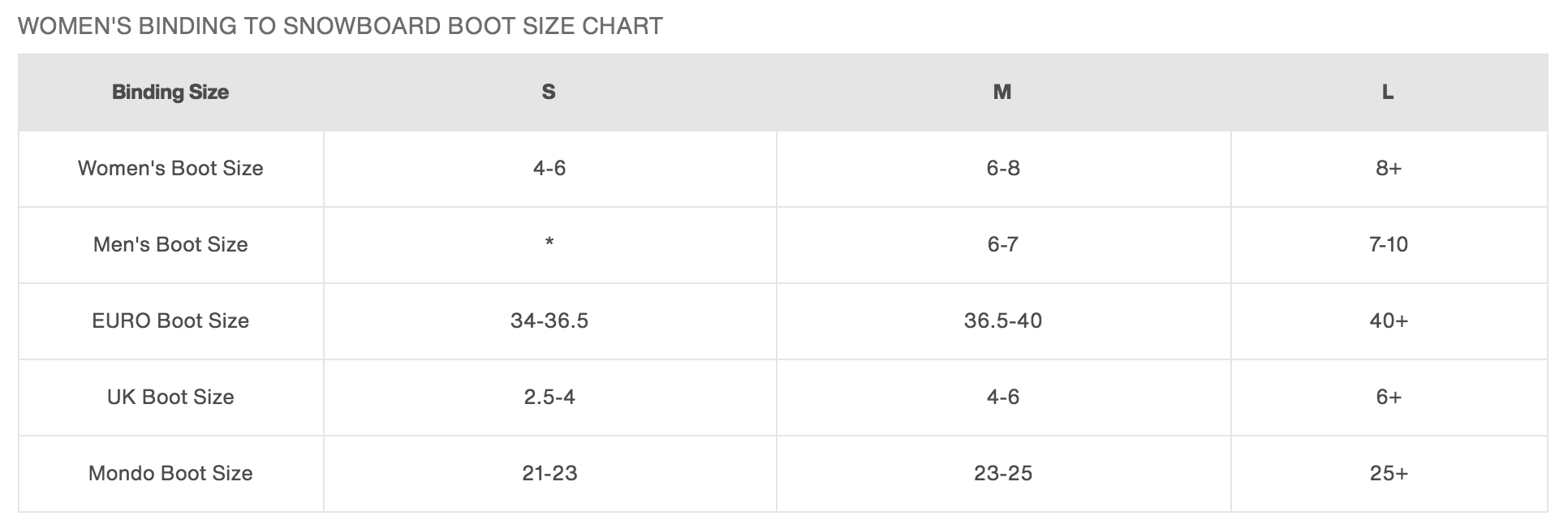Viewport: 1568px width, 529px height.
Task: Select the L binding size column header
Action: (x=1388, y=92)
